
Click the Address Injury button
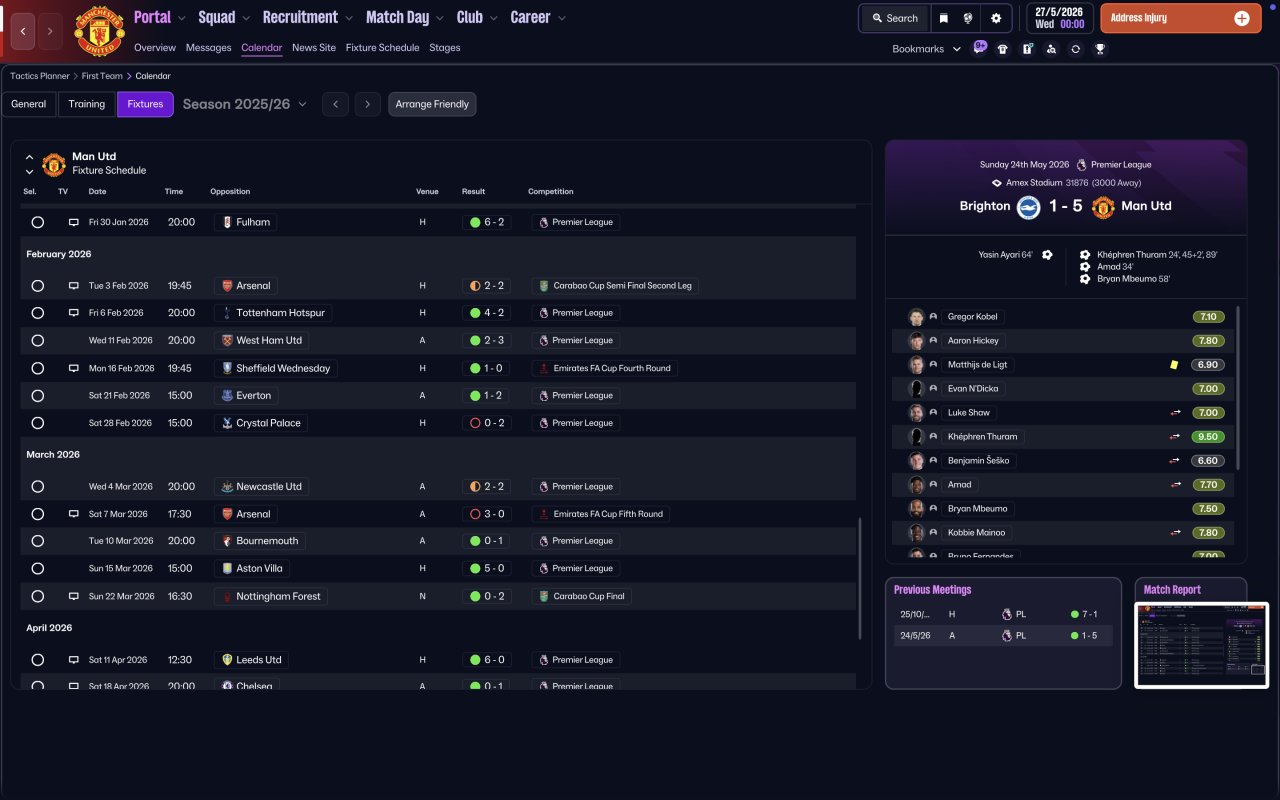click(x=1181, y=18)
